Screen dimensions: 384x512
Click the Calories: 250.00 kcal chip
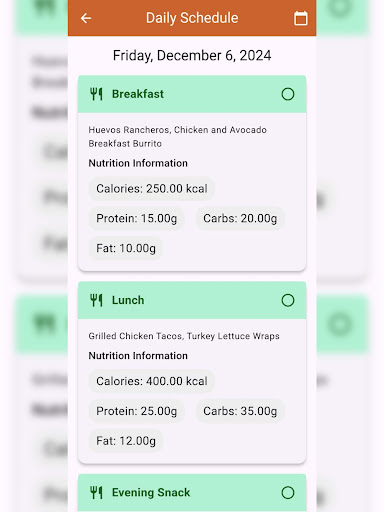tap(152, 189)
